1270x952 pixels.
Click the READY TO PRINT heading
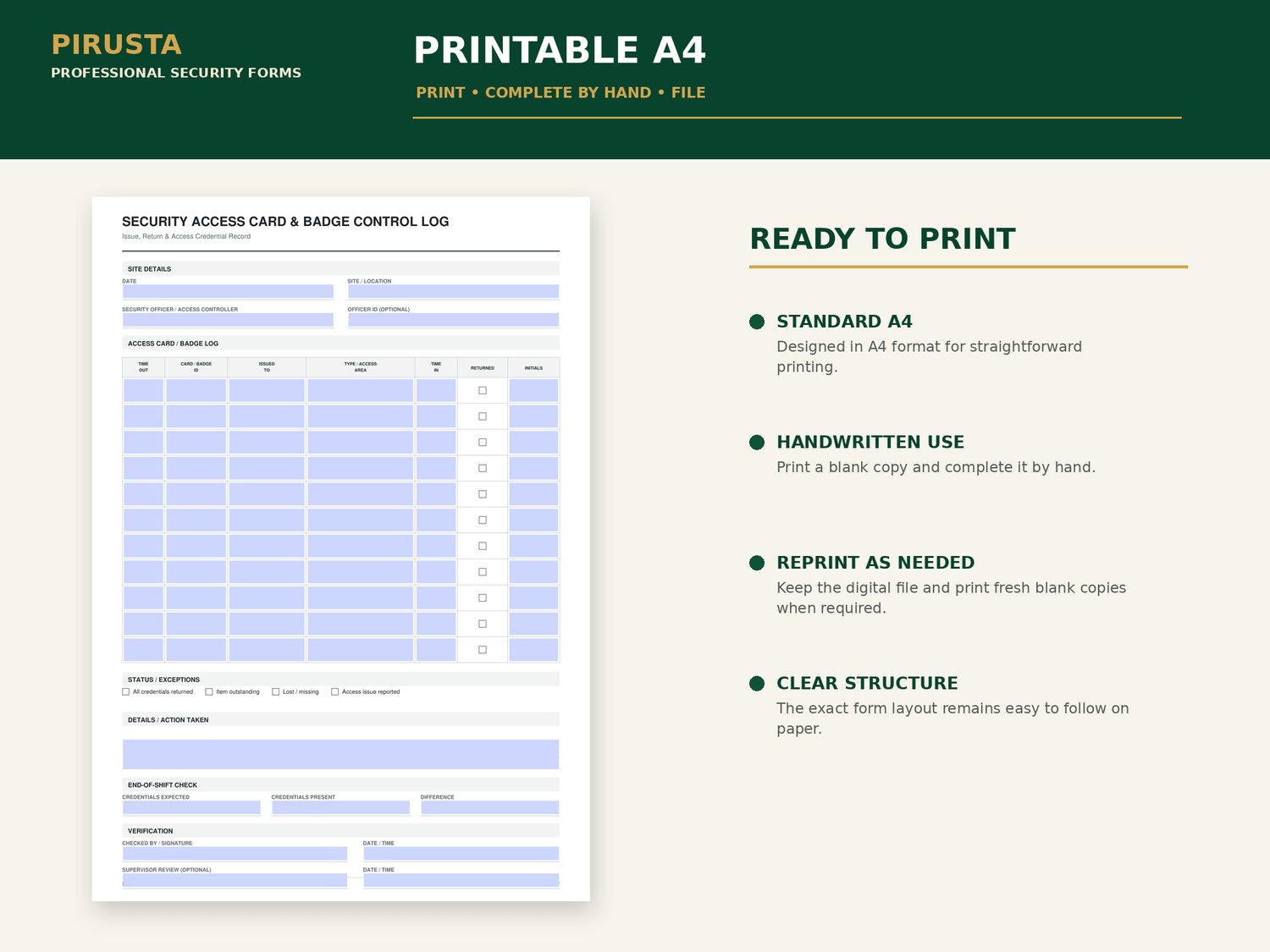coord(882,239)
